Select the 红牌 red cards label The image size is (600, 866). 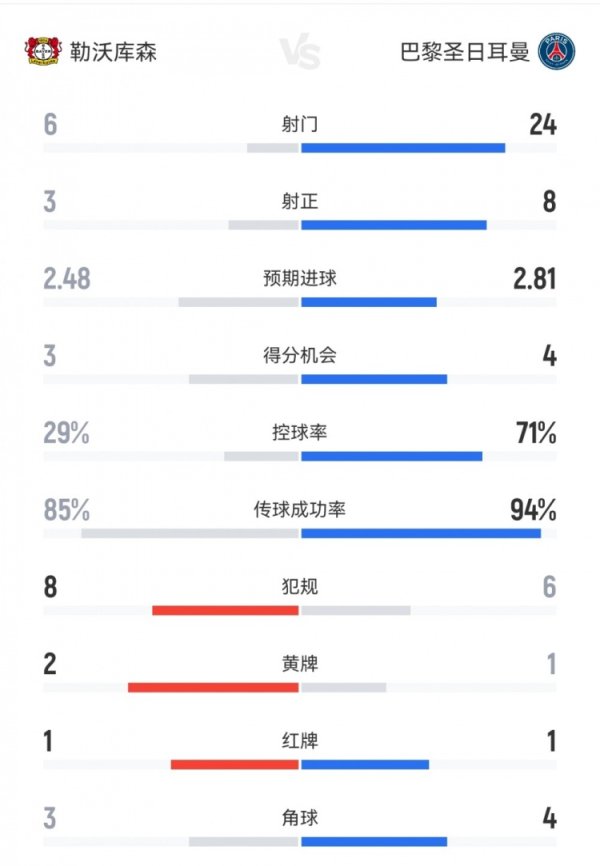click(x=300, y=741)
